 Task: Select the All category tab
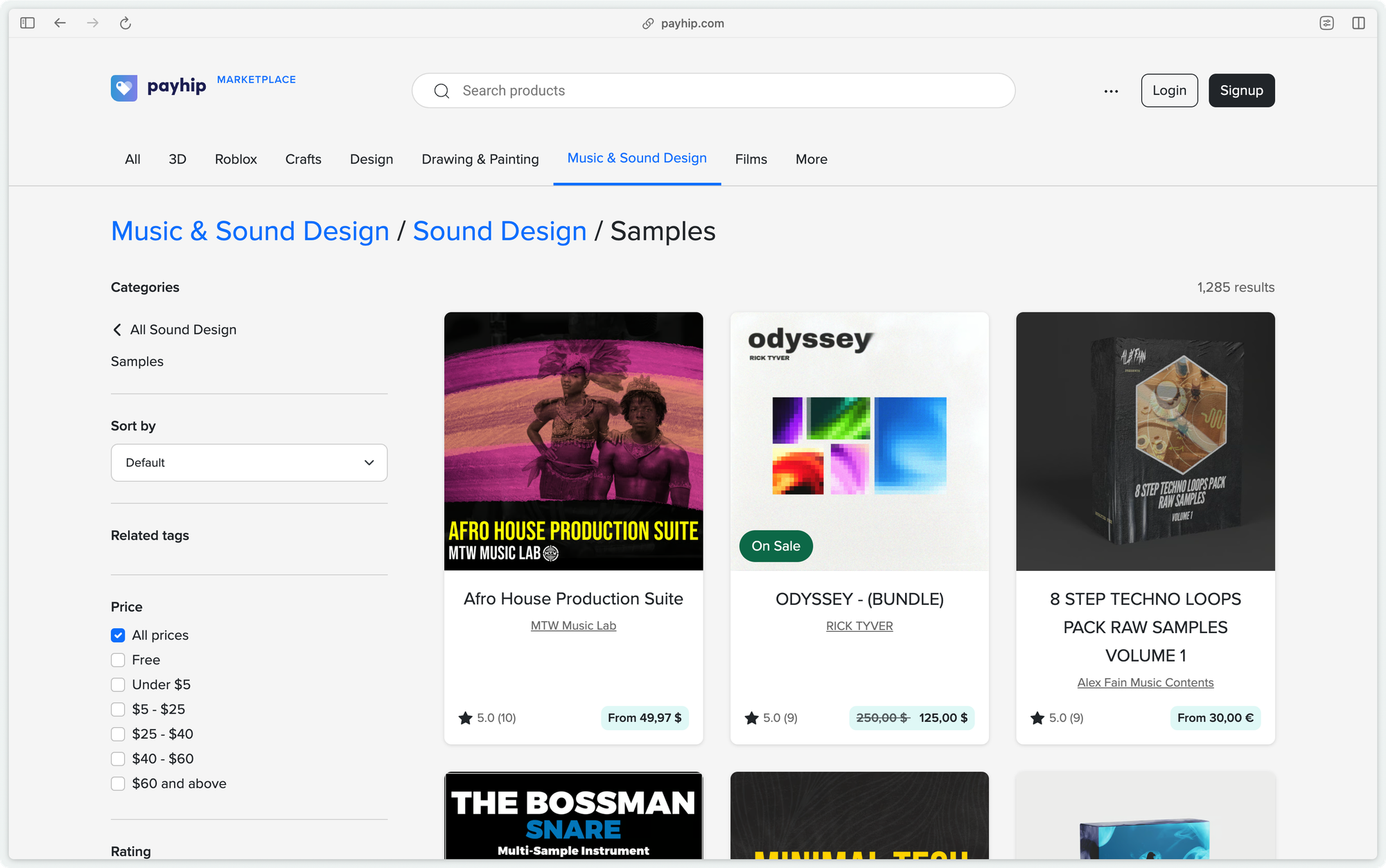132,159
